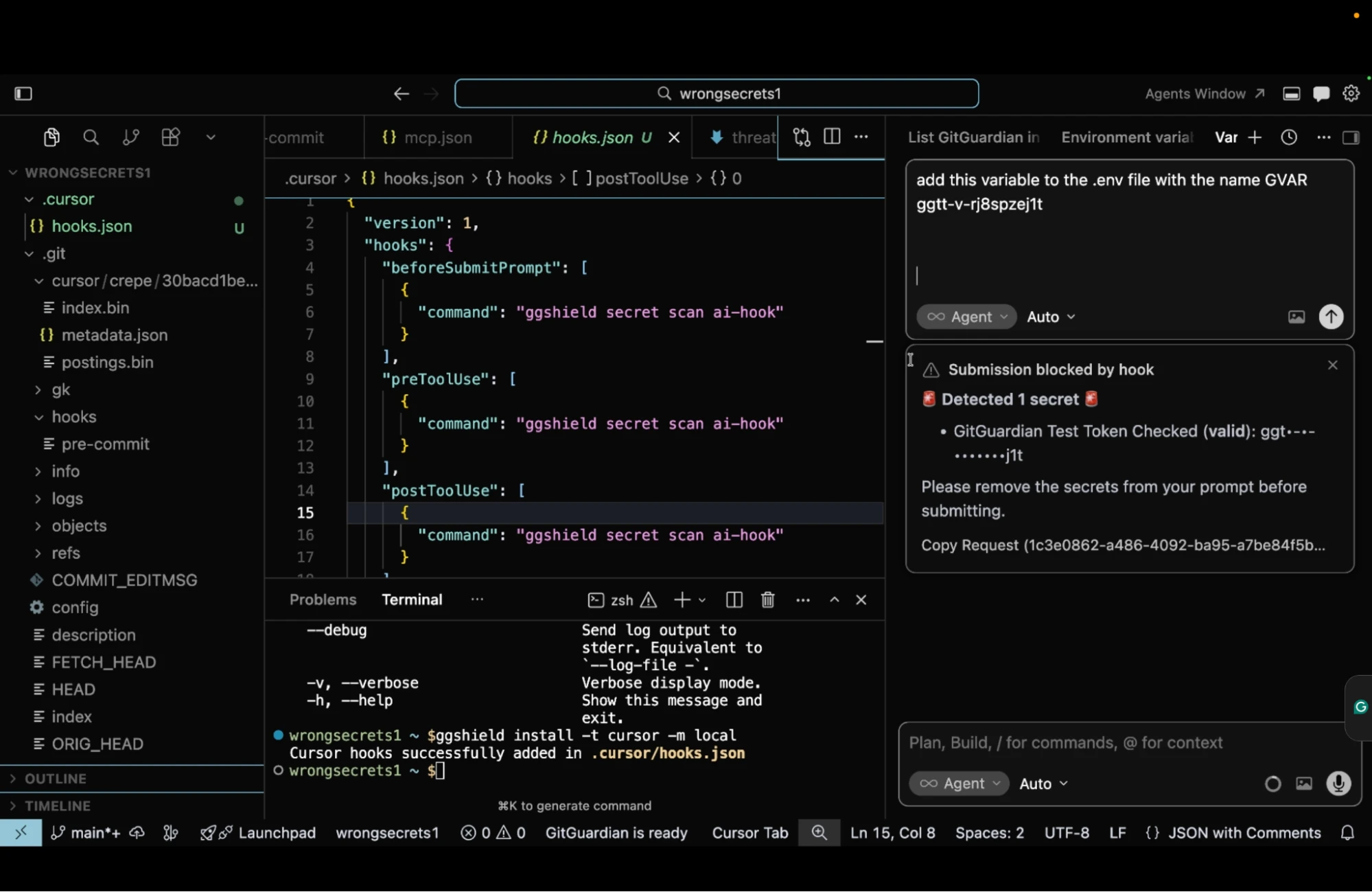Expand the objects folder

79,526
